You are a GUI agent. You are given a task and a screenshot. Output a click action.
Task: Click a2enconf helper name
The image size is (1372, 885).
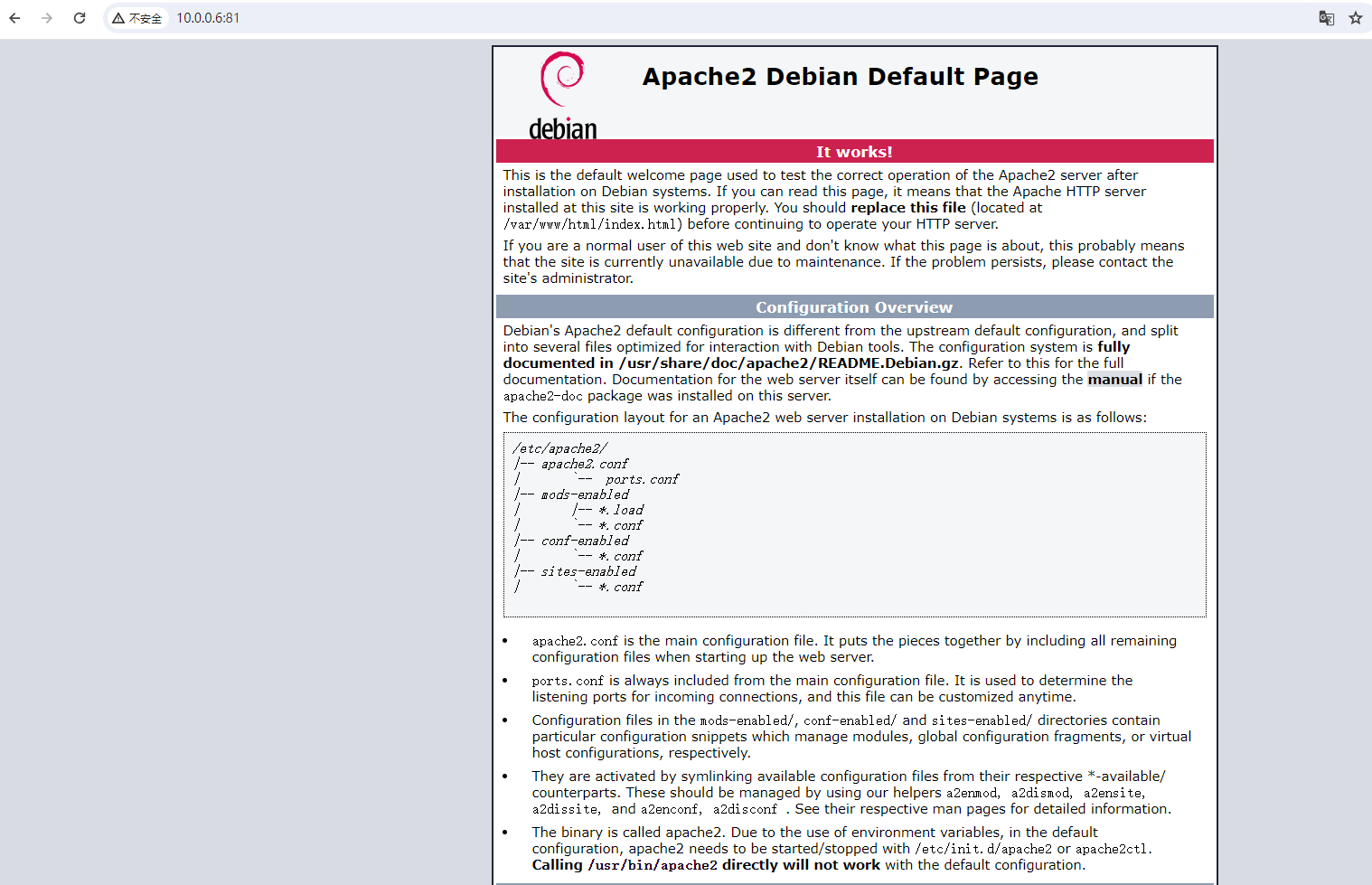(x=670, y=809)
